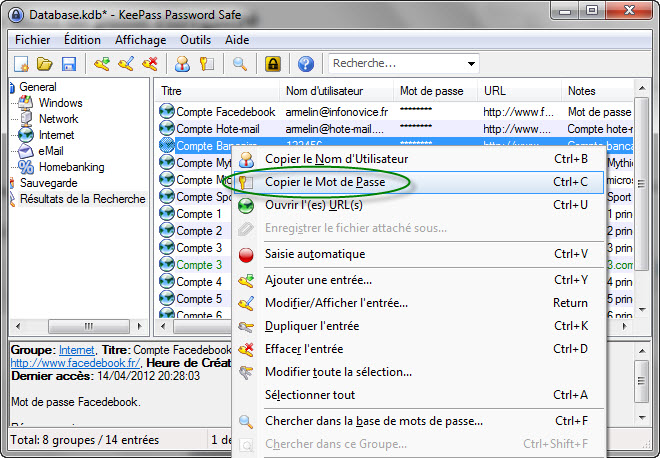Click the Add entry key toolbar icon
This screenshot has width=660, height=458.
click(101, 64)
